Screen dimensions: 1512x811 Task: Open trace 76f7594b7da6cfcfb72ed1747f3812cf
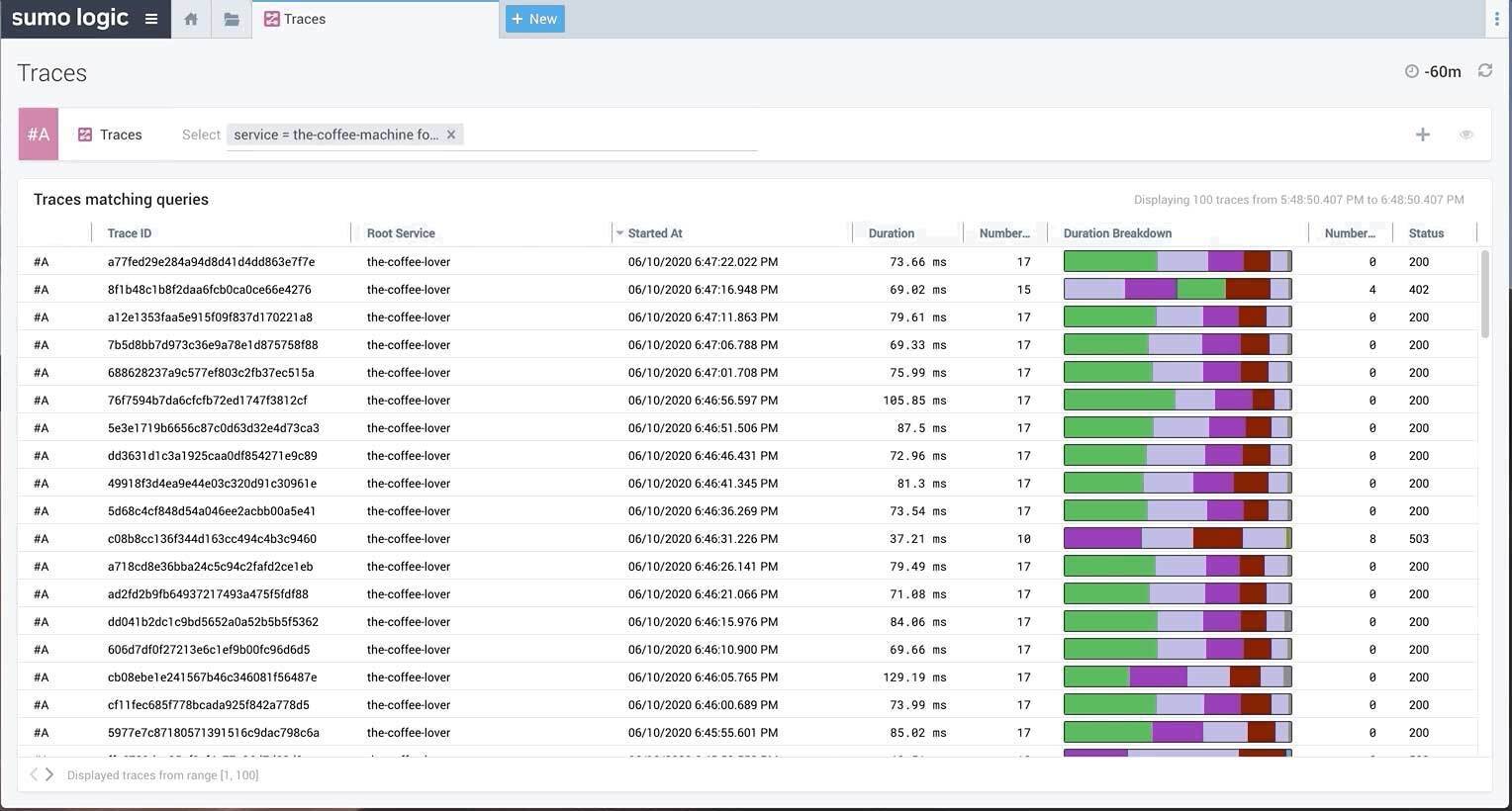[207, 401]
